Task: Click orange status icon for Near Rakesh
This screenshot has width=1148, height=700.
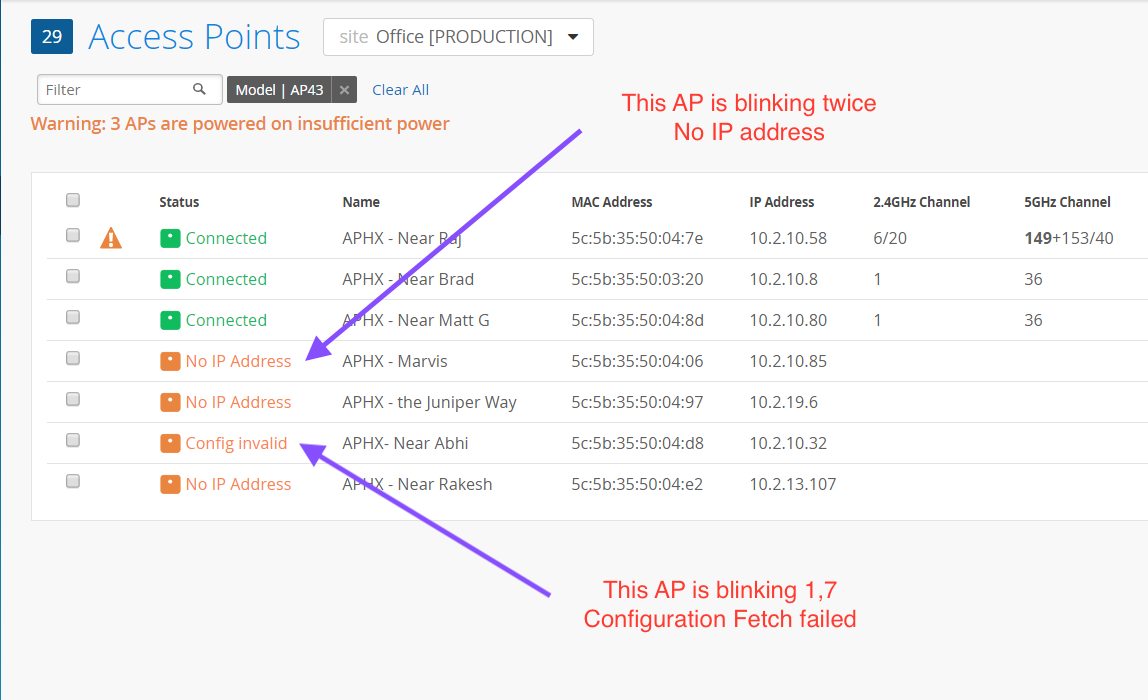Action: [170, 484]
